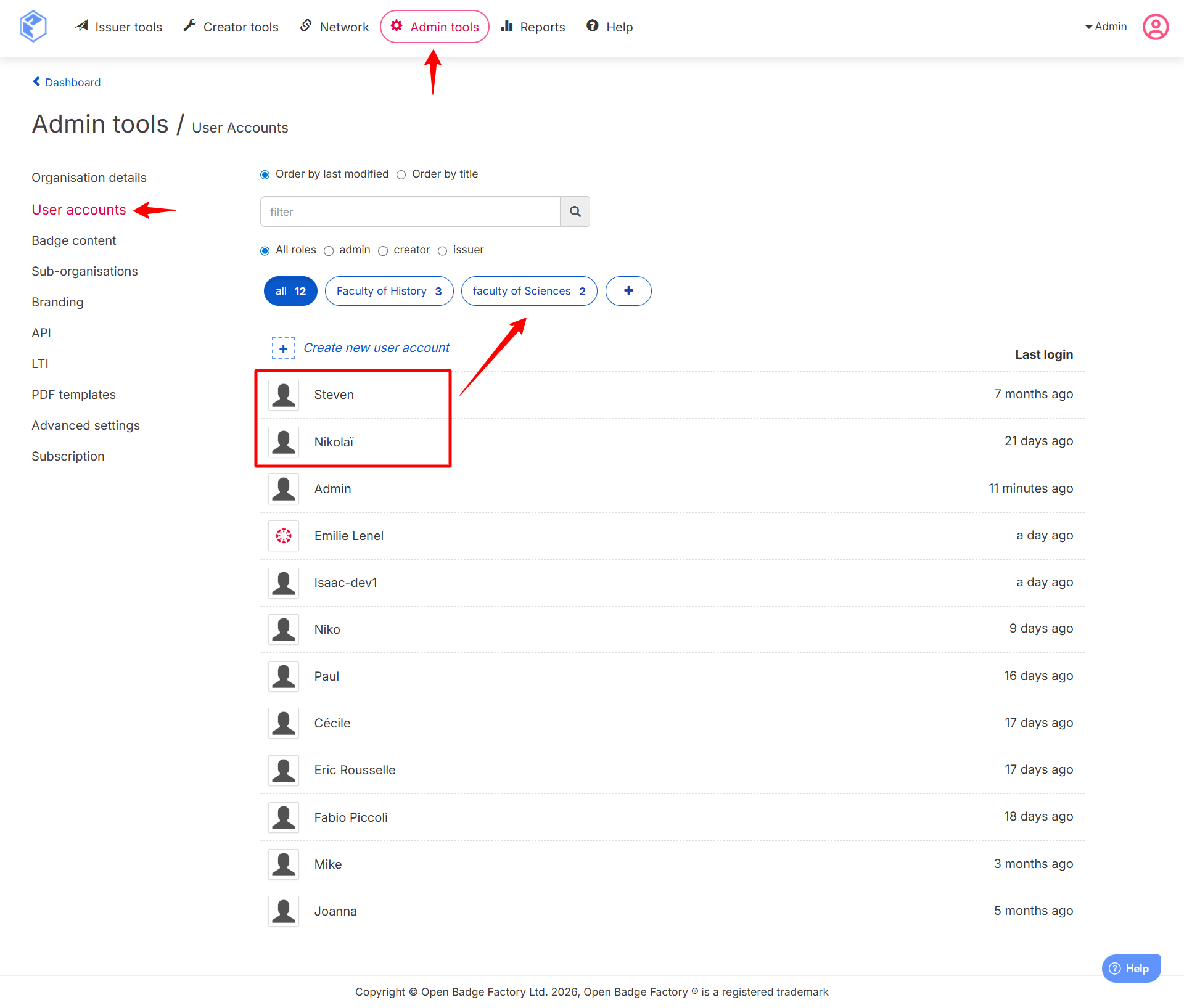Click the plus icon to add group
The image size is (1184, 1008).
[x=628, y=291]
